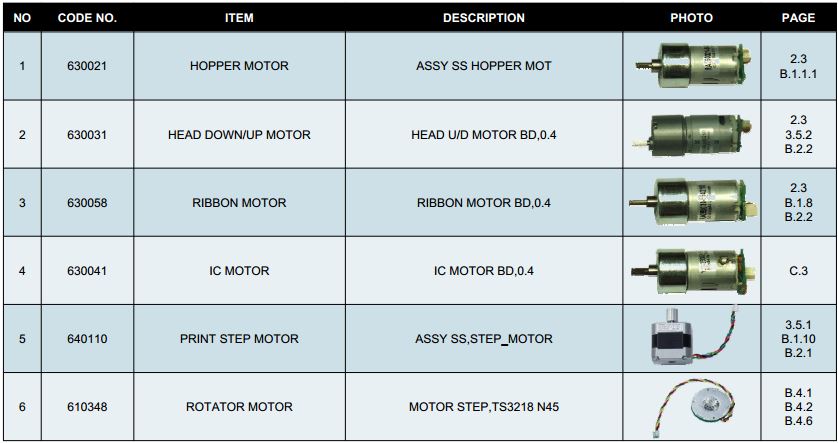Open the IC motor photo

click(692, 270)
